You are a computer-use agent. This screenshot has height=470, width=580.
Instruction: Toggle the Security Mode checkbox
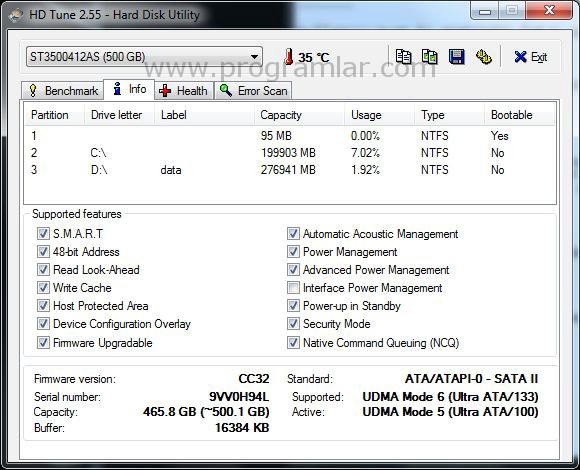293,324
